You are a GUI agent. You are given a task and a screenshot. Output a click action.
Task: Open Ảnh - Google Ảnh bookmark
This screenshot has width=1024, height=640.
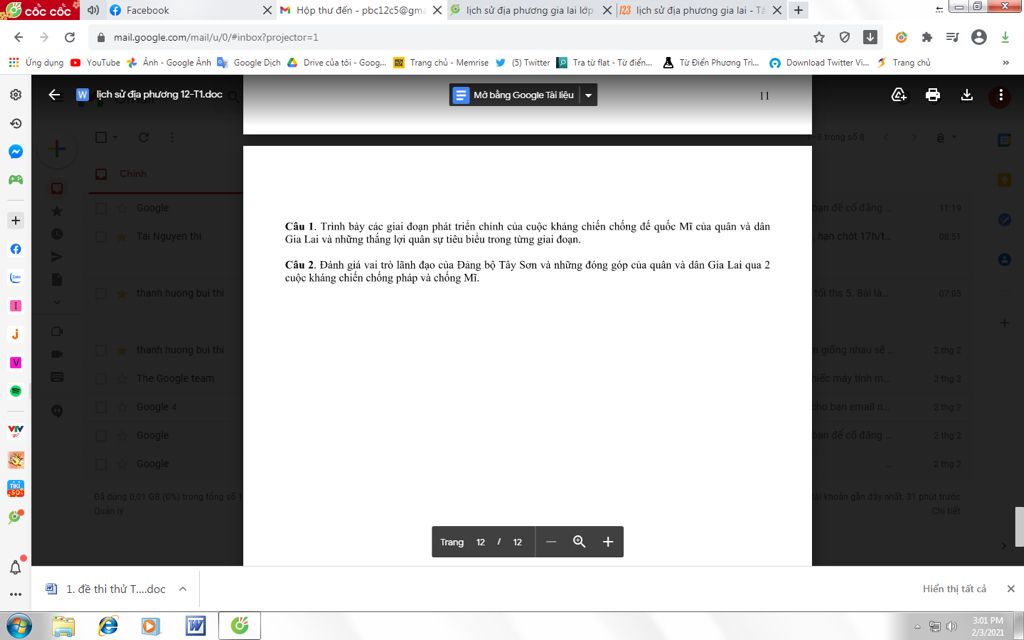coord(169,63)
